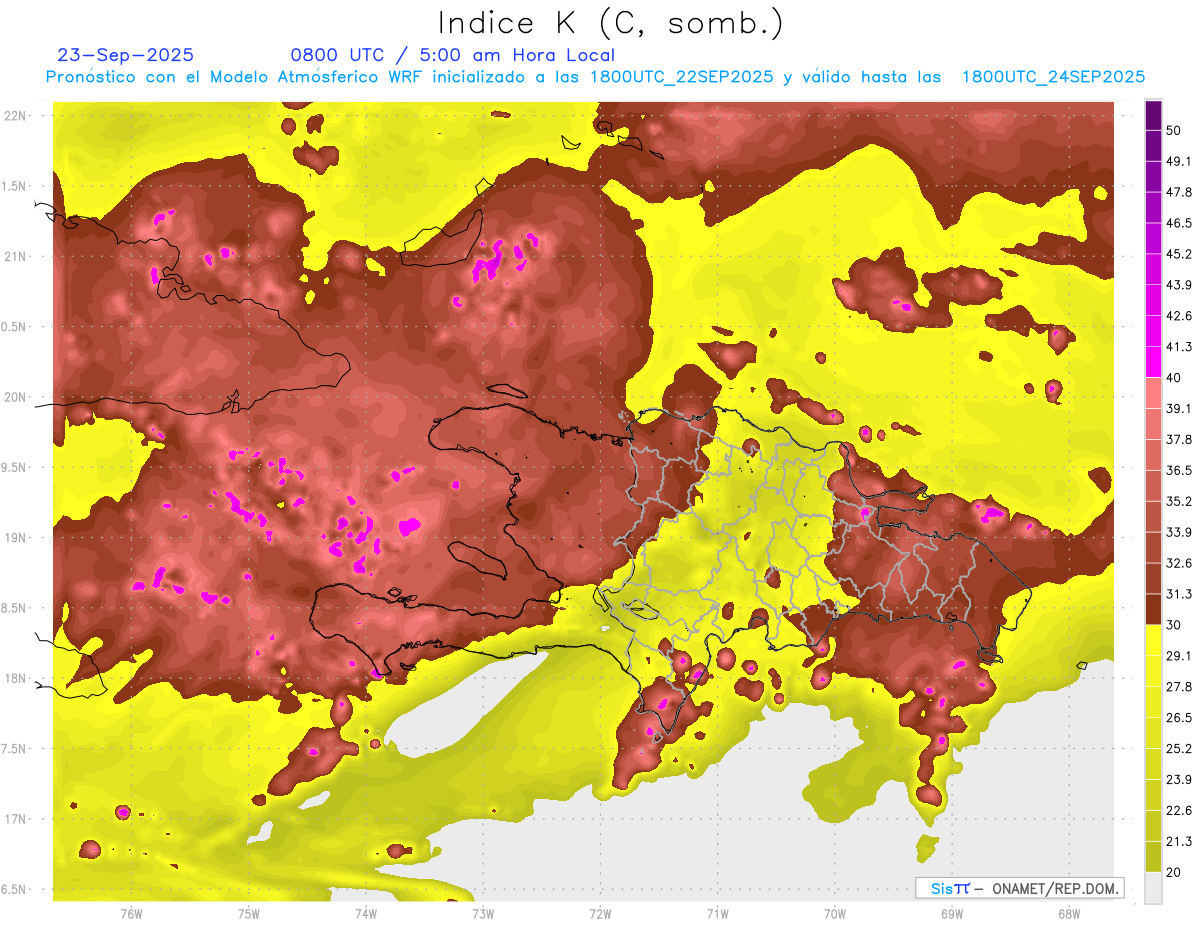Click the 76W longitude axis label

tap(131, 914)
